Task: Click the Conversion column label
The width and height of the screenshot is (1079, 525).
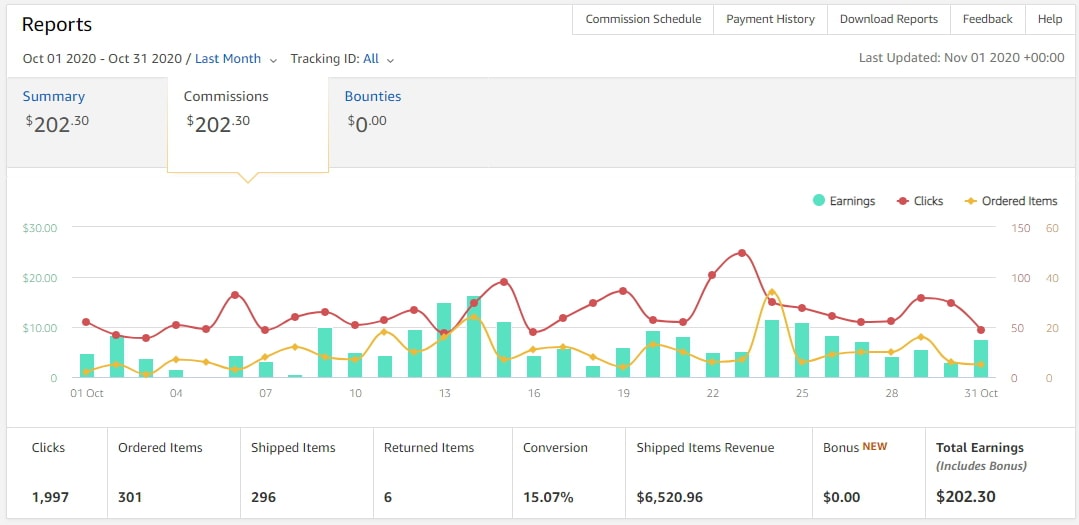Action: point(555,448)
